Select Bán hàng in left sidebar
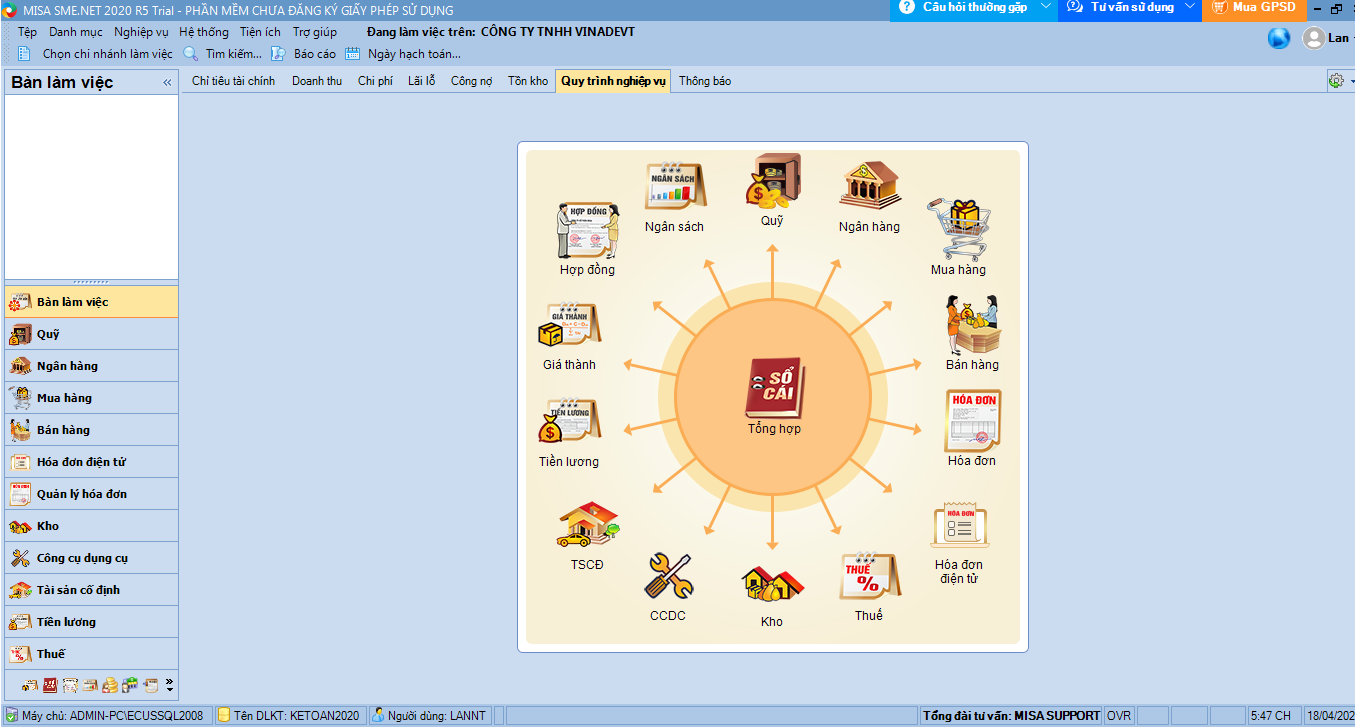The width and height of the screenshot is (1355, 727). [91, 430]
